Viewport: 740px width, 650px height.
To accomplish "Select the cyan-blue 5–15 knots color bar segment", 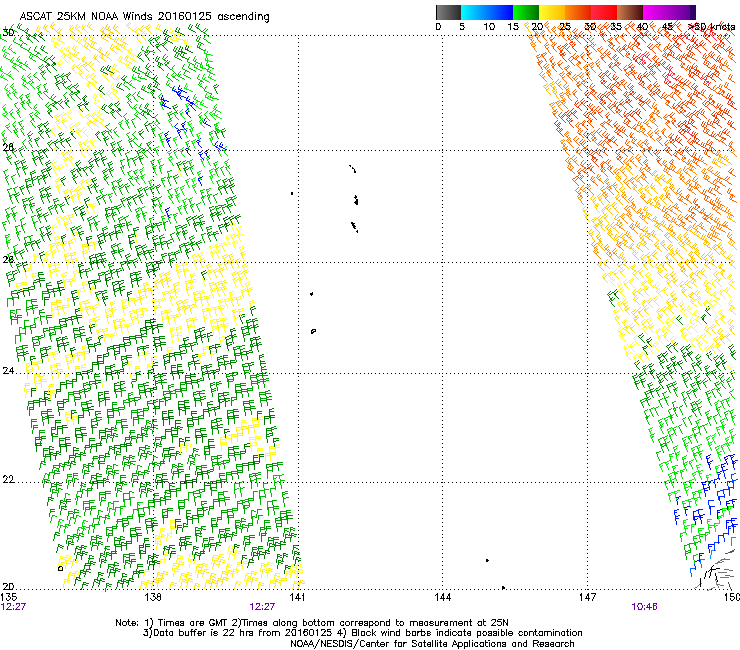I will point(487,12).
